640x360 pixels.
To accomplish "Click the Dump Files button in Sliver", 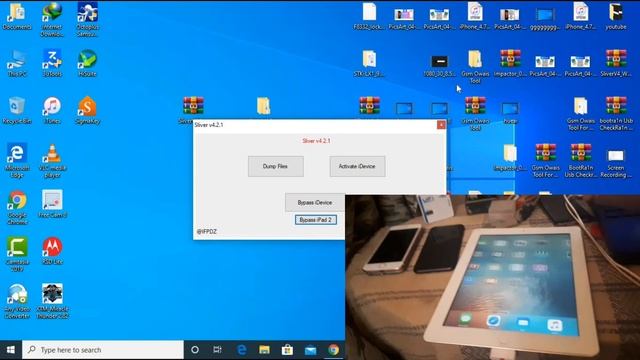I will 276,166.
